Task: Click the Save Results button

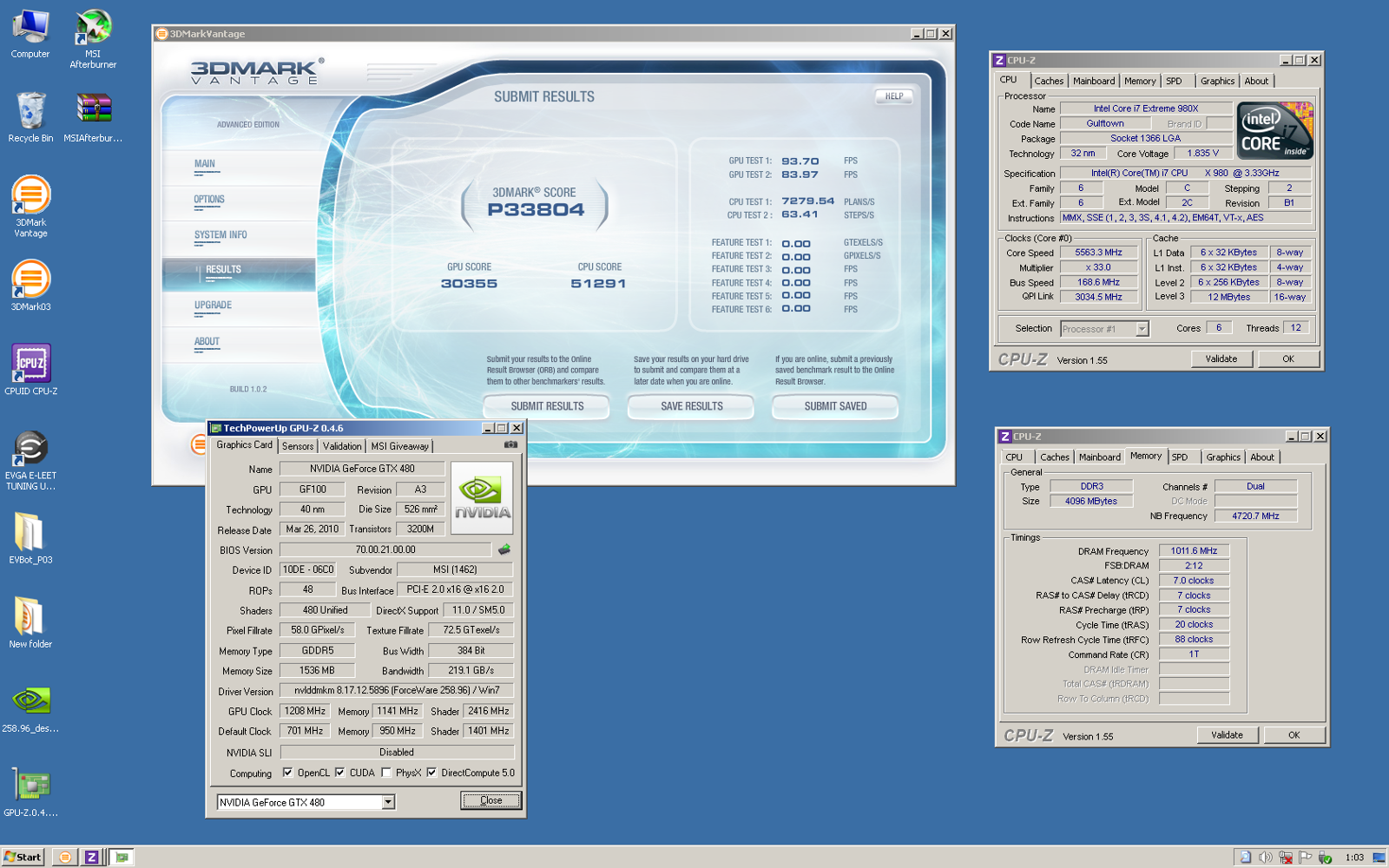Action: point(692,406)
